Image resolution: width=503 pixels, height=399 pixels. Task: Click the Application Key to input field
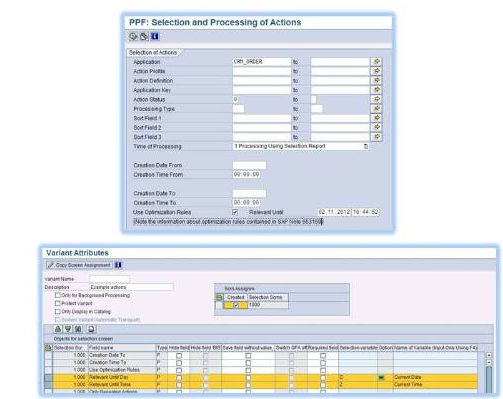pyautogui.click(x=340, y=90)
